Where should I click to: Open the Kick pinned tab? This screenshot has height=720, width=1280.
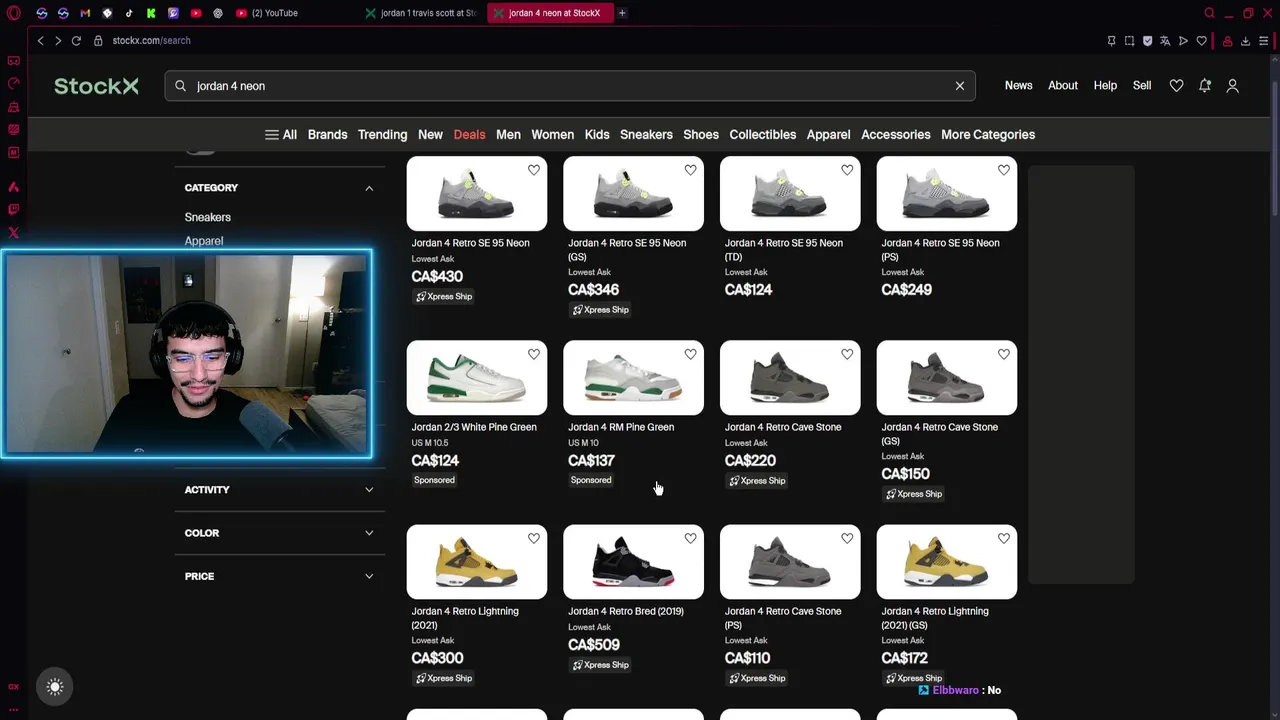pos(151,13)
